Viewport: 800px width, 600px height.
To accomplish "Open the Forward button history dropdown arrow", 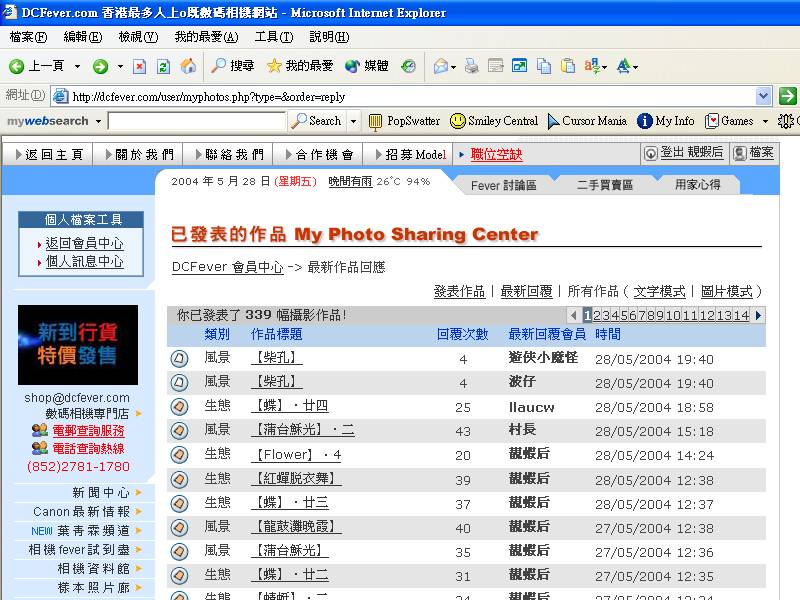I will (120, 66).
